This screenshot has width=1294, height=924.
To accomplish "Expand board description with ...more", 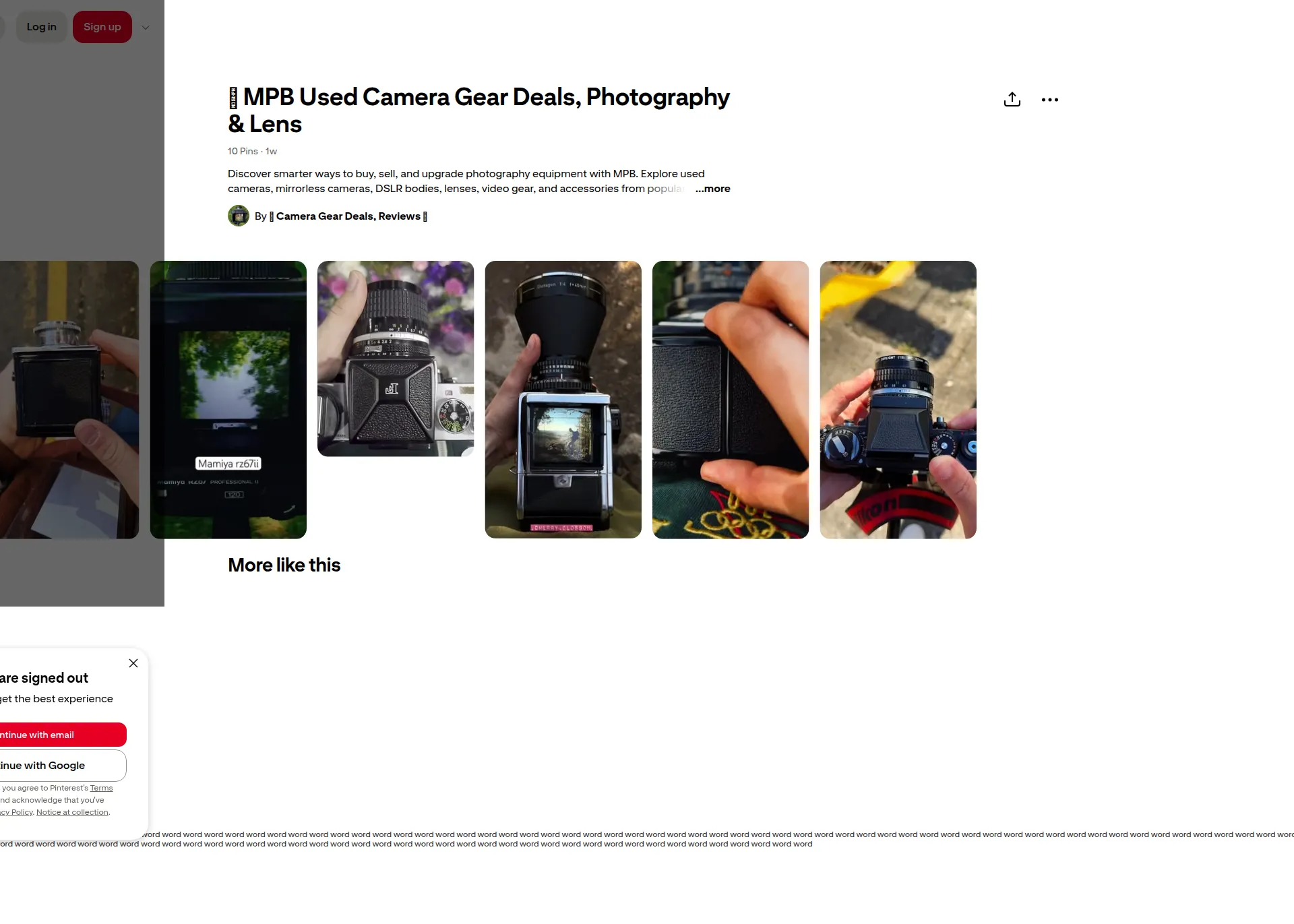I will pyautogui.click(x=712, y=189).
